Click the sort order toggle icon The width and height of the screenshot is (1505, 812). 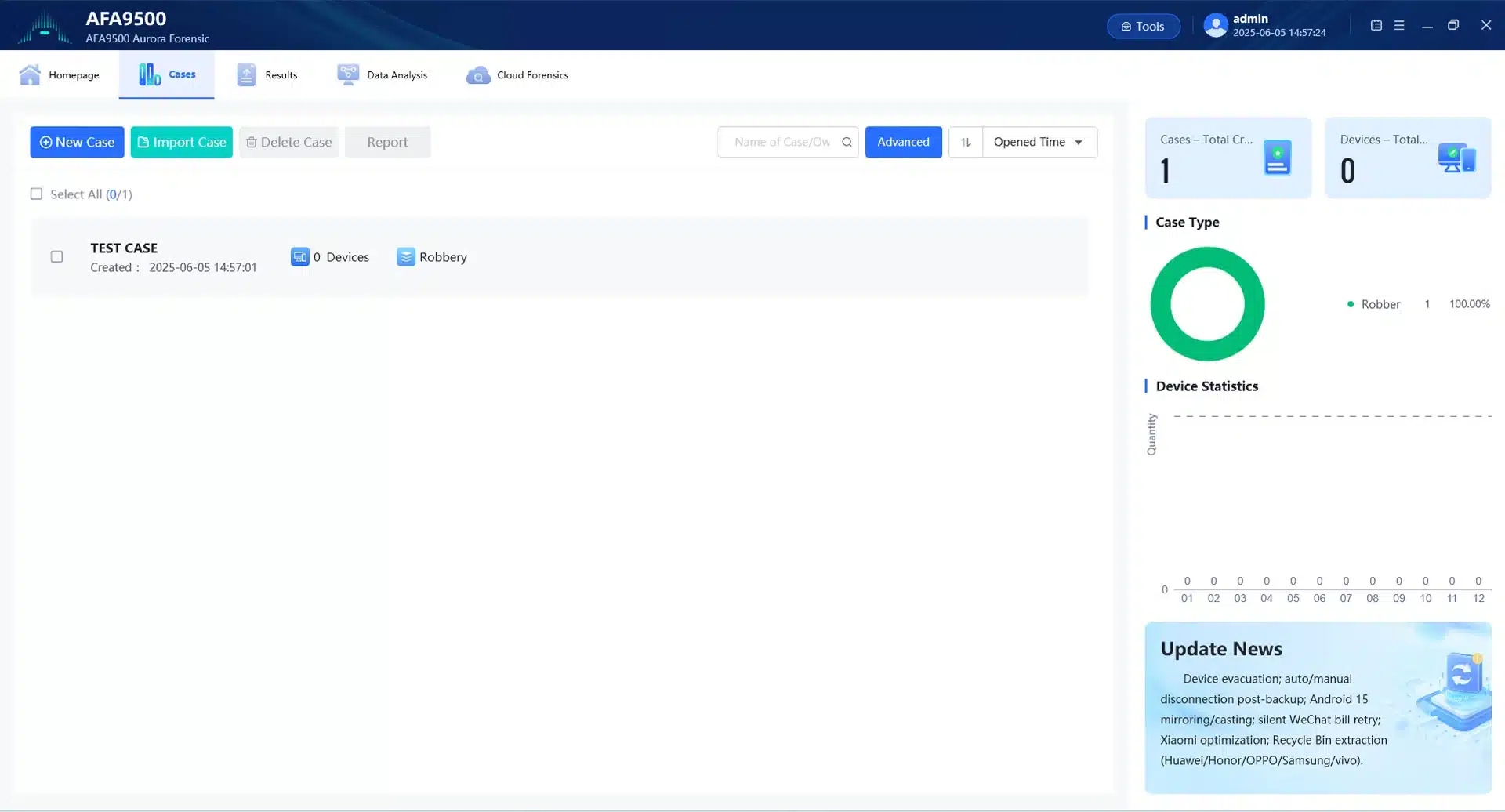point(966,142)
